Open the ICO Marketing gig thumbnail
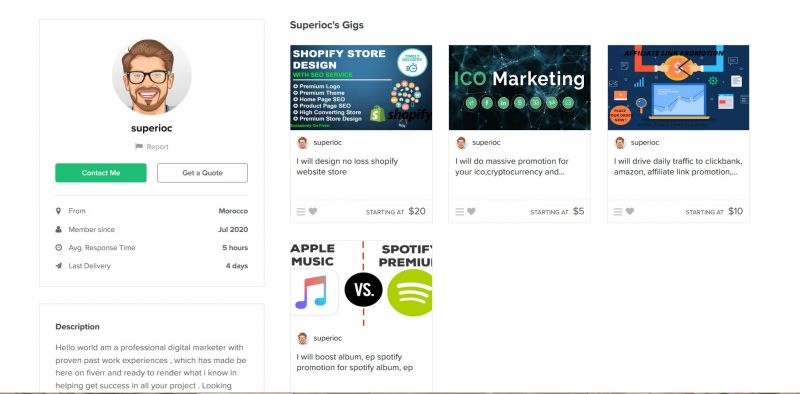The height and width of the screenshot is (394, 800). 519,87
